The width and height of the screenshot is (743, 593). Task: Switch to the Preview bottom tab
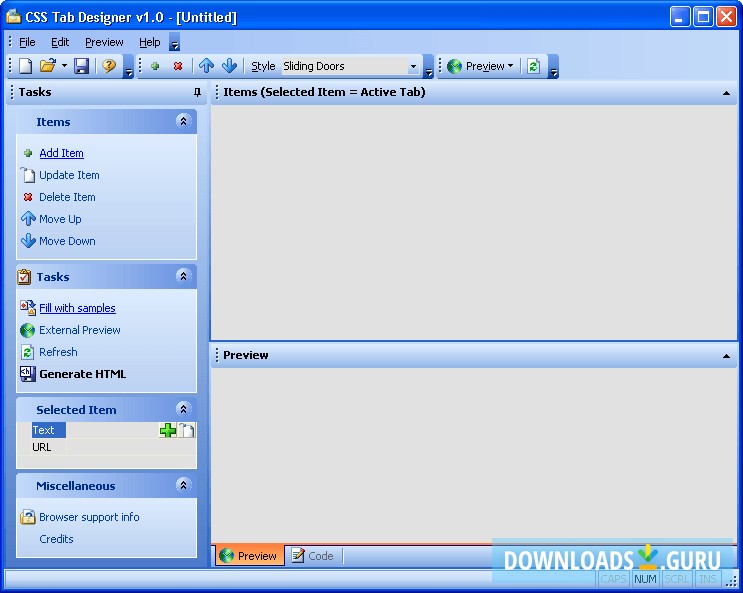[x=250, y=556]
